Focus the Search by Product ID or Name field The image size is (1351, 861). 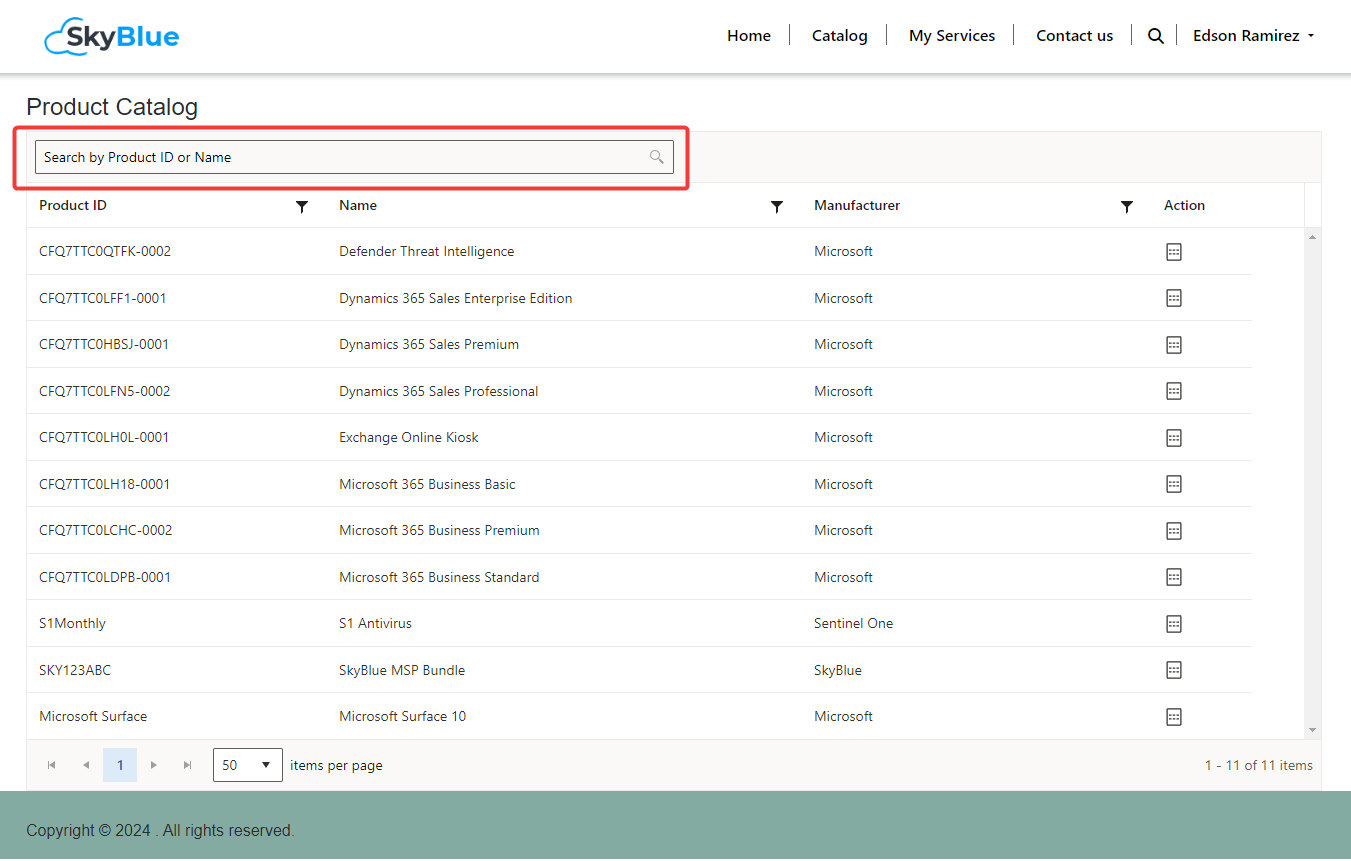pyautogui.click(x=354, y=157)
